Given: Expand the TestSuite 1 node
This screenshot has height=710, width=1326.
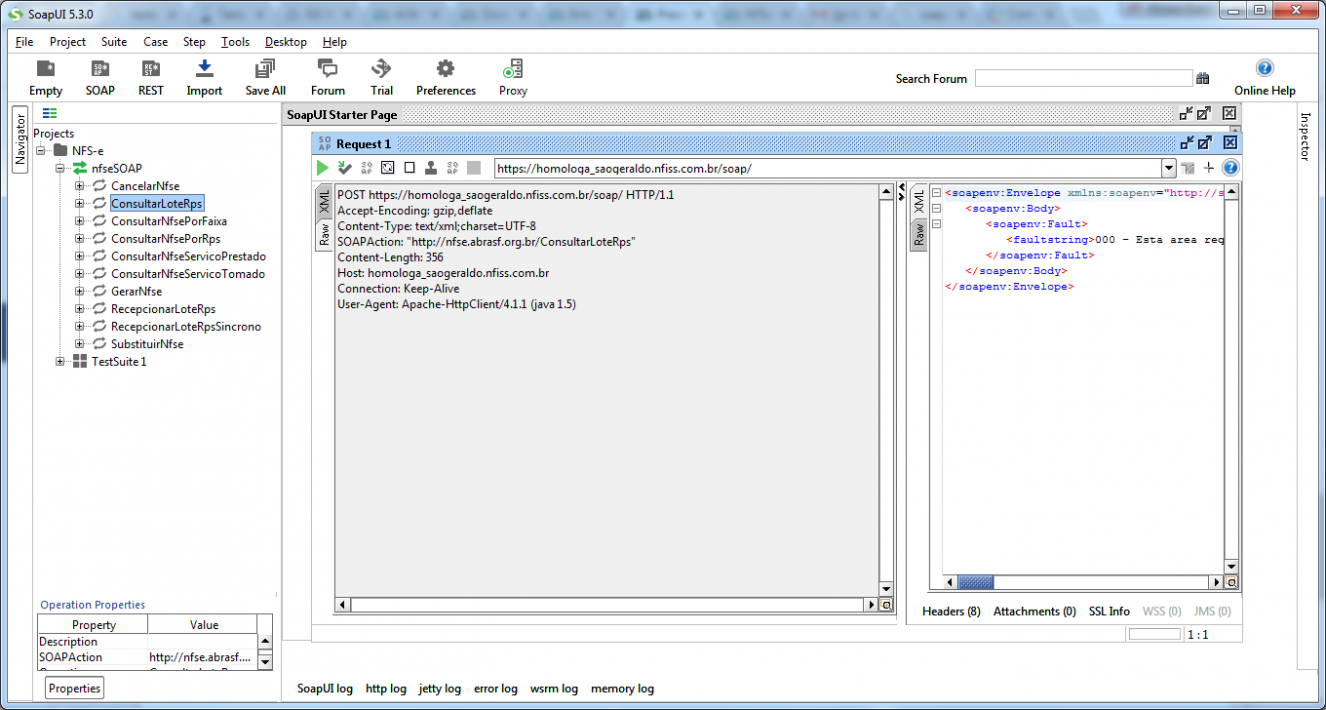Looking at the screenshot, I should coord(62,361).
